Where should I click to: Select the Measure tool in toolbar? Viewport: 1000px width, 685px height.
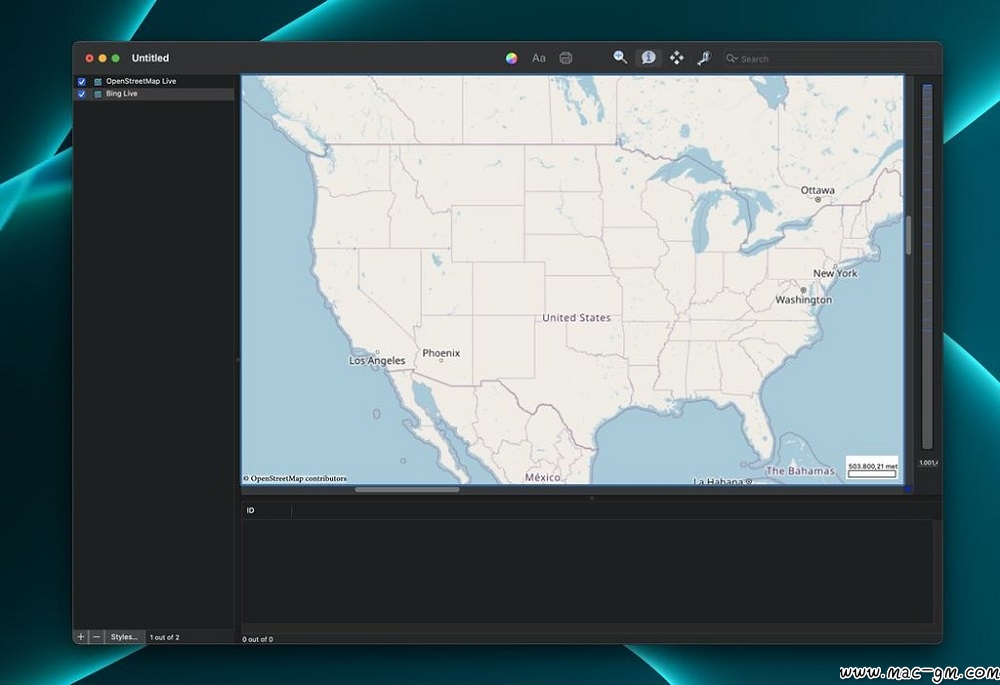[704, 58]
